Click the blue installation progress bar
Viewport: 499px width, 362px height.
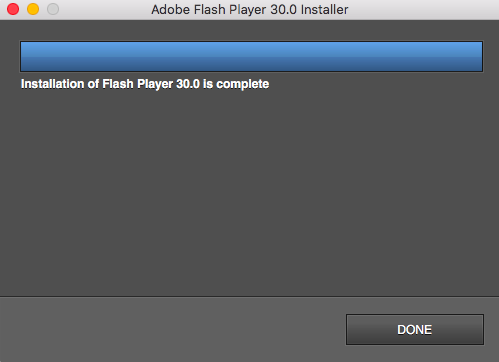click(251, 56)
